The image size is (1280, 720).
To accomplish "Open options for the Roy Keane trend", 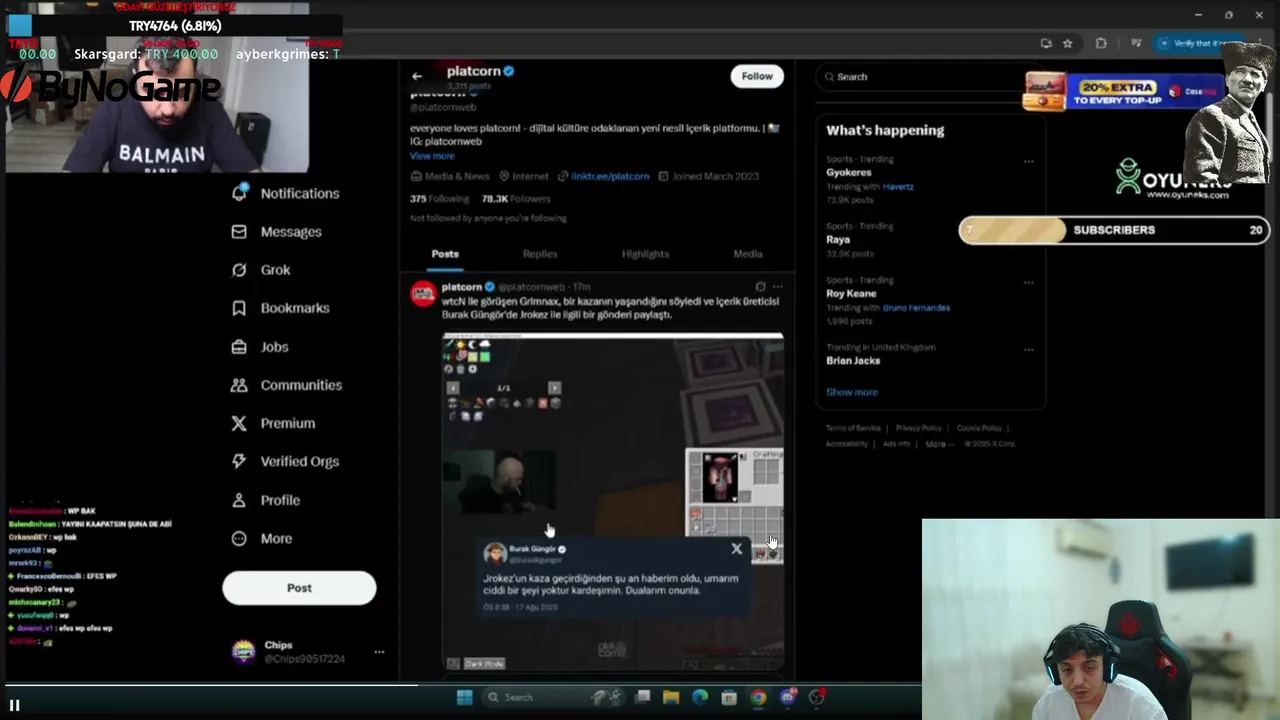I will (x=1028, y=283).
